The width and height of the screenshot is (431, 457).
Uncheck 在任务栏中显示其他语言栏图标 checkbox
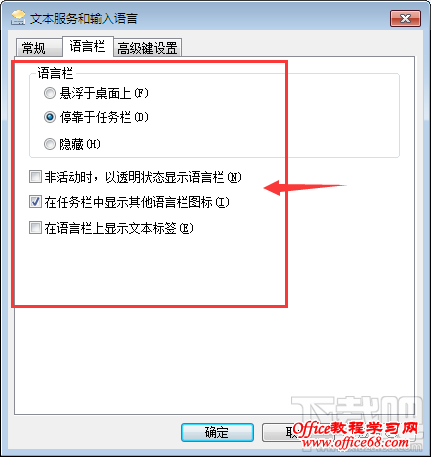[x=35, y=202]
